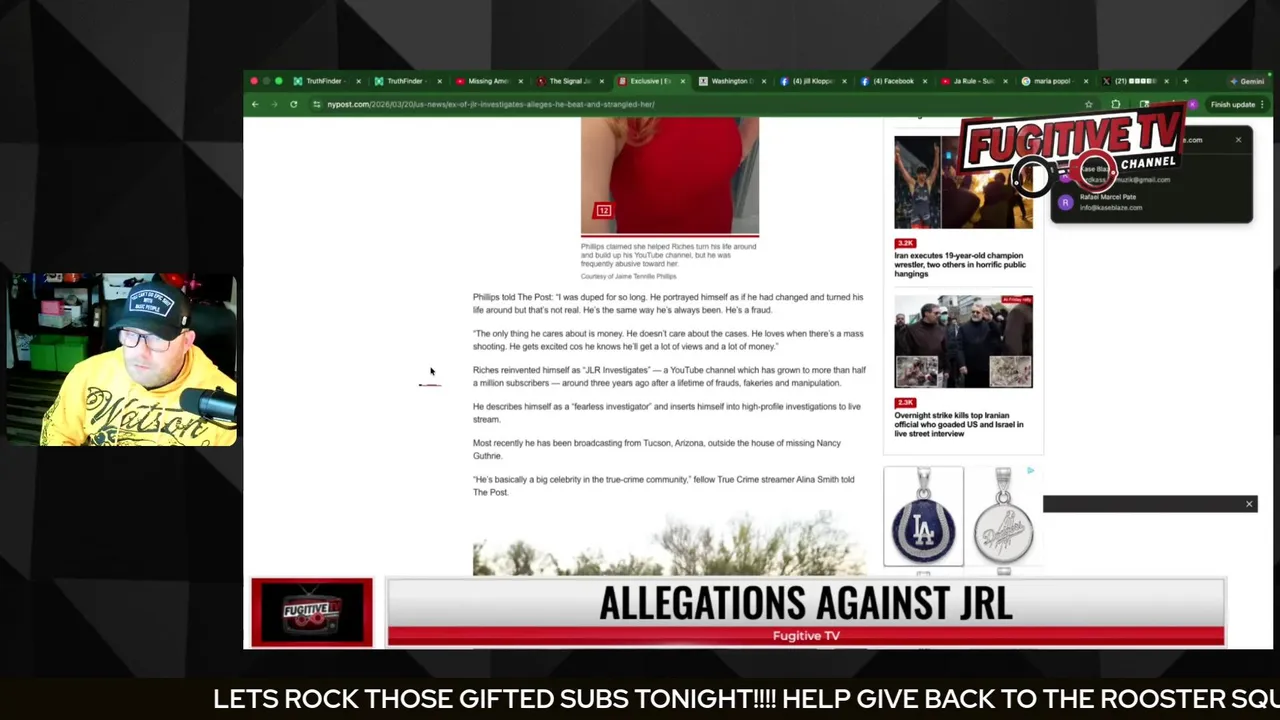Click the blue LA Dodgers pendant ad
Image resolution: width=1280 pixels, height=720 pixels.
tap(923, 517)
